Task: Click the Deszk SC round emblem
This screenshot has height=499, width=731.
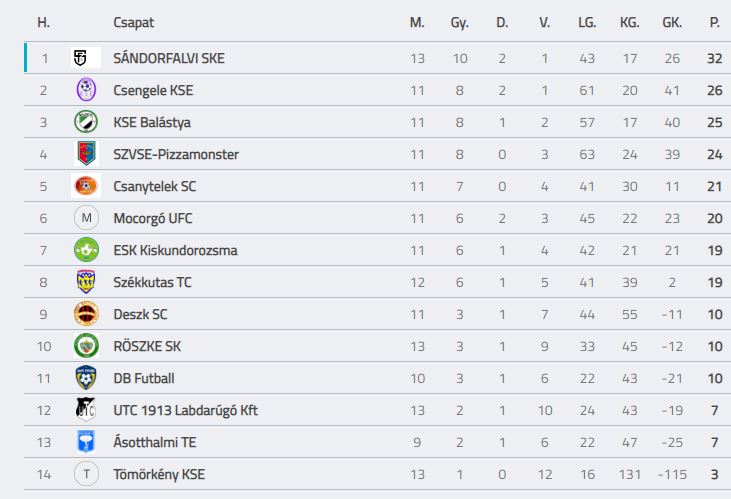Action: pos(86,314)
